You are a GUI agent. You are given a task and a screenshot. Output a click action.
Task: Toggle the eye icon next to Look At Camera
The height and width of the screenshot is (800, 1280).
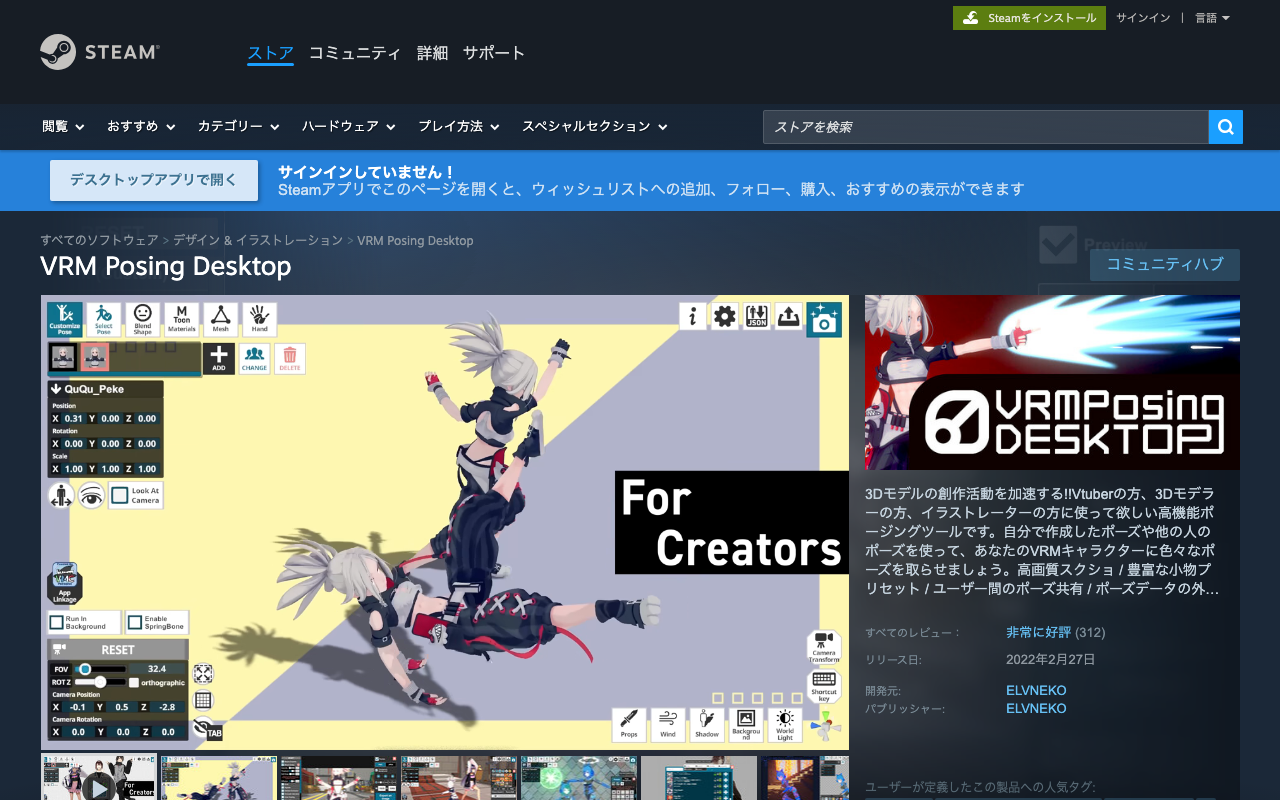coord(92,495)
